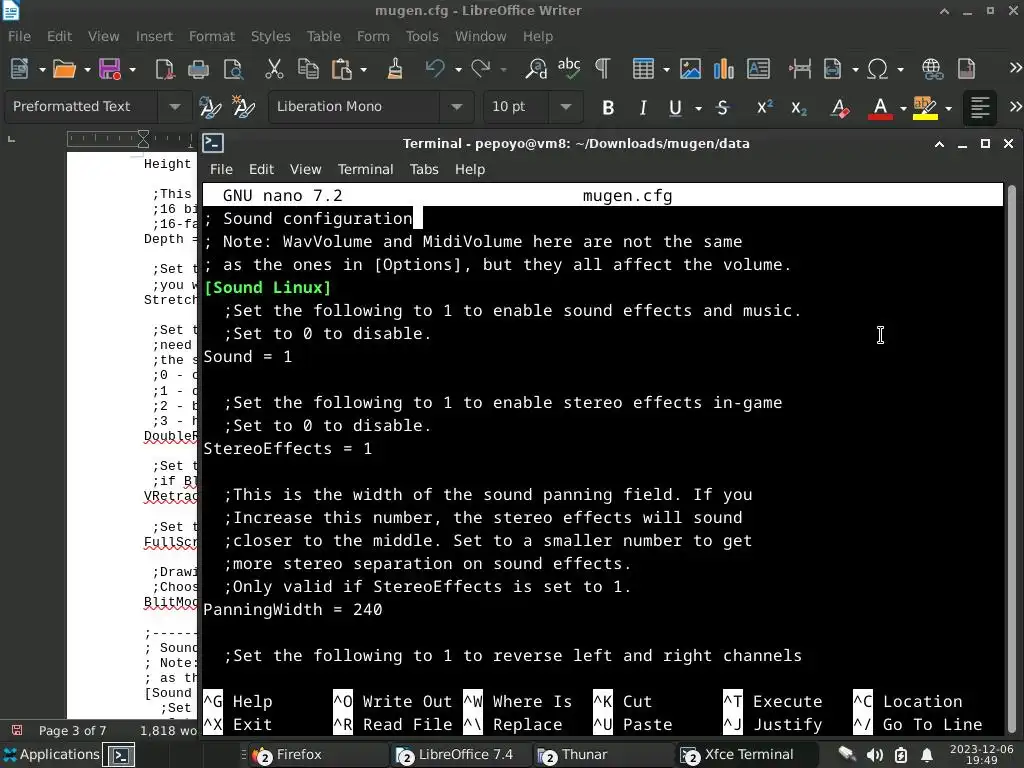Expand the underline style dropdown arrow
1024x768 pixels.
[x=698, y=108]
